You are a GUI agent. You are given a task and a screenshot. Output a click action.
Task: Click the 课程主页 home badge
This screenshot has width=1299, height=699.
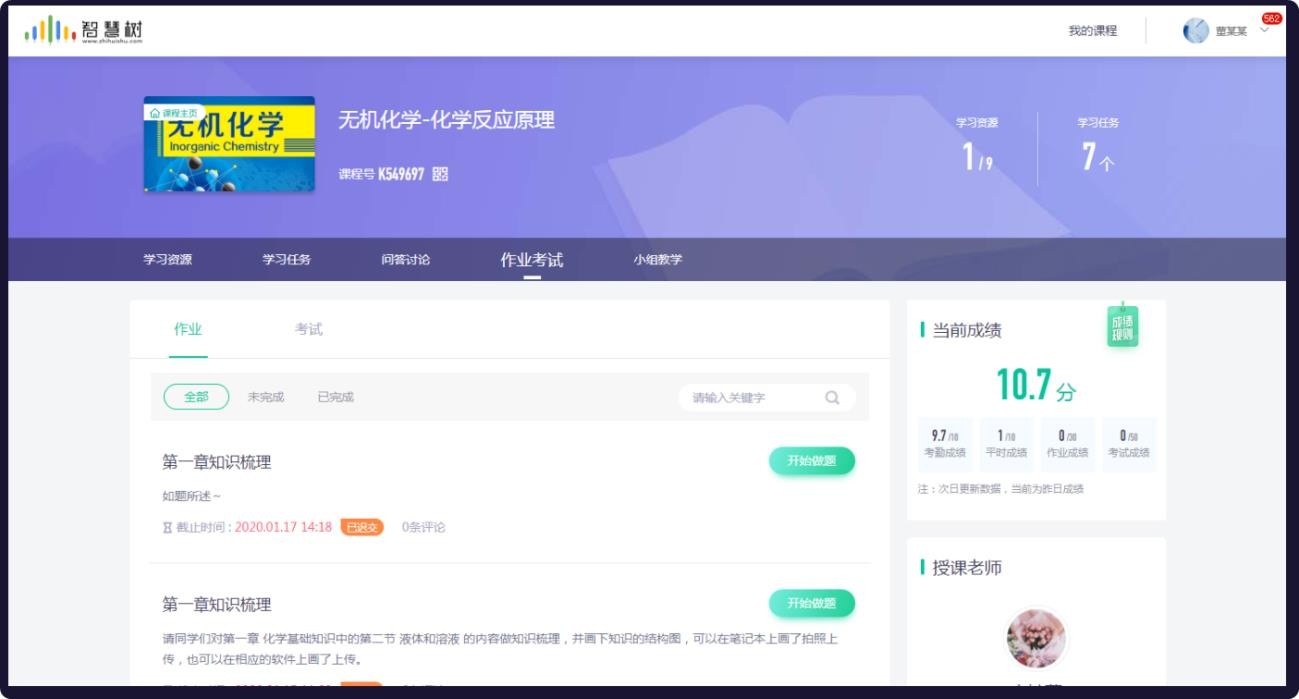point(175,113)
